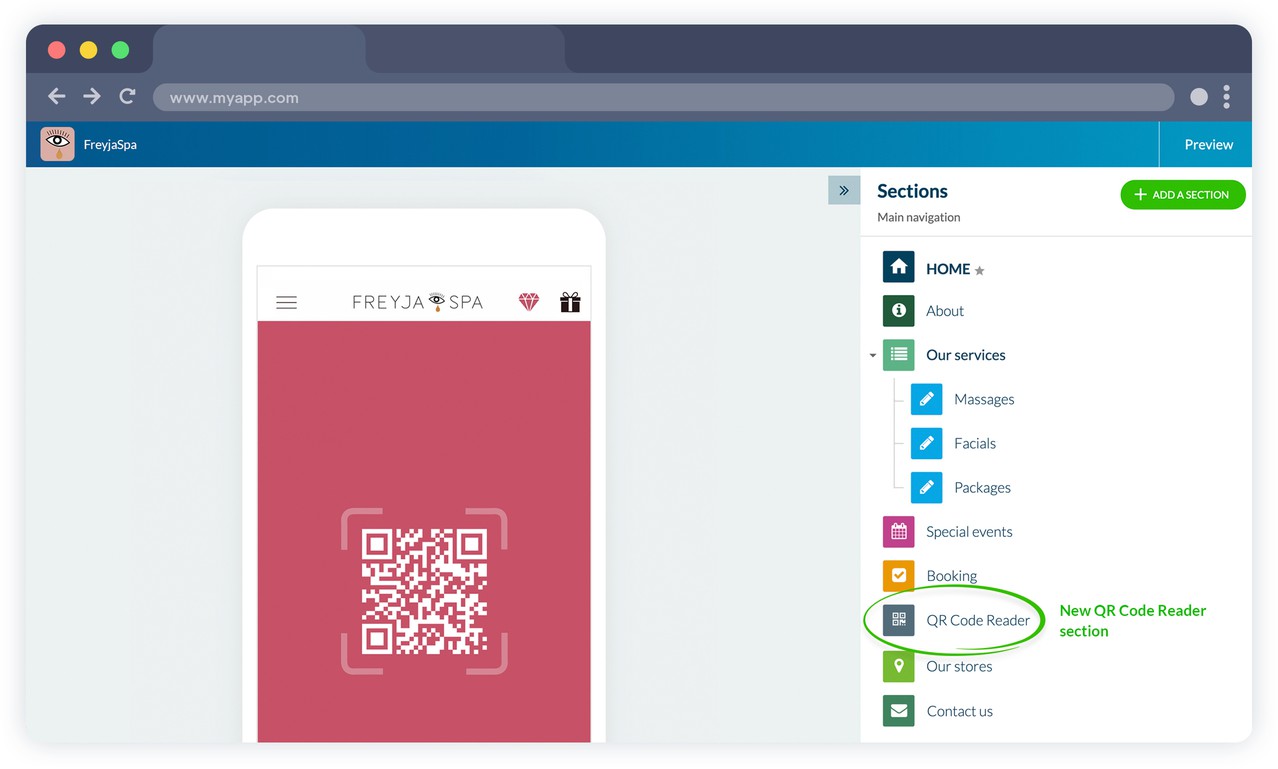The height and width of the screenshot is (769, 1278).
Task: Select the Special events section label
Action: (969, 532)
